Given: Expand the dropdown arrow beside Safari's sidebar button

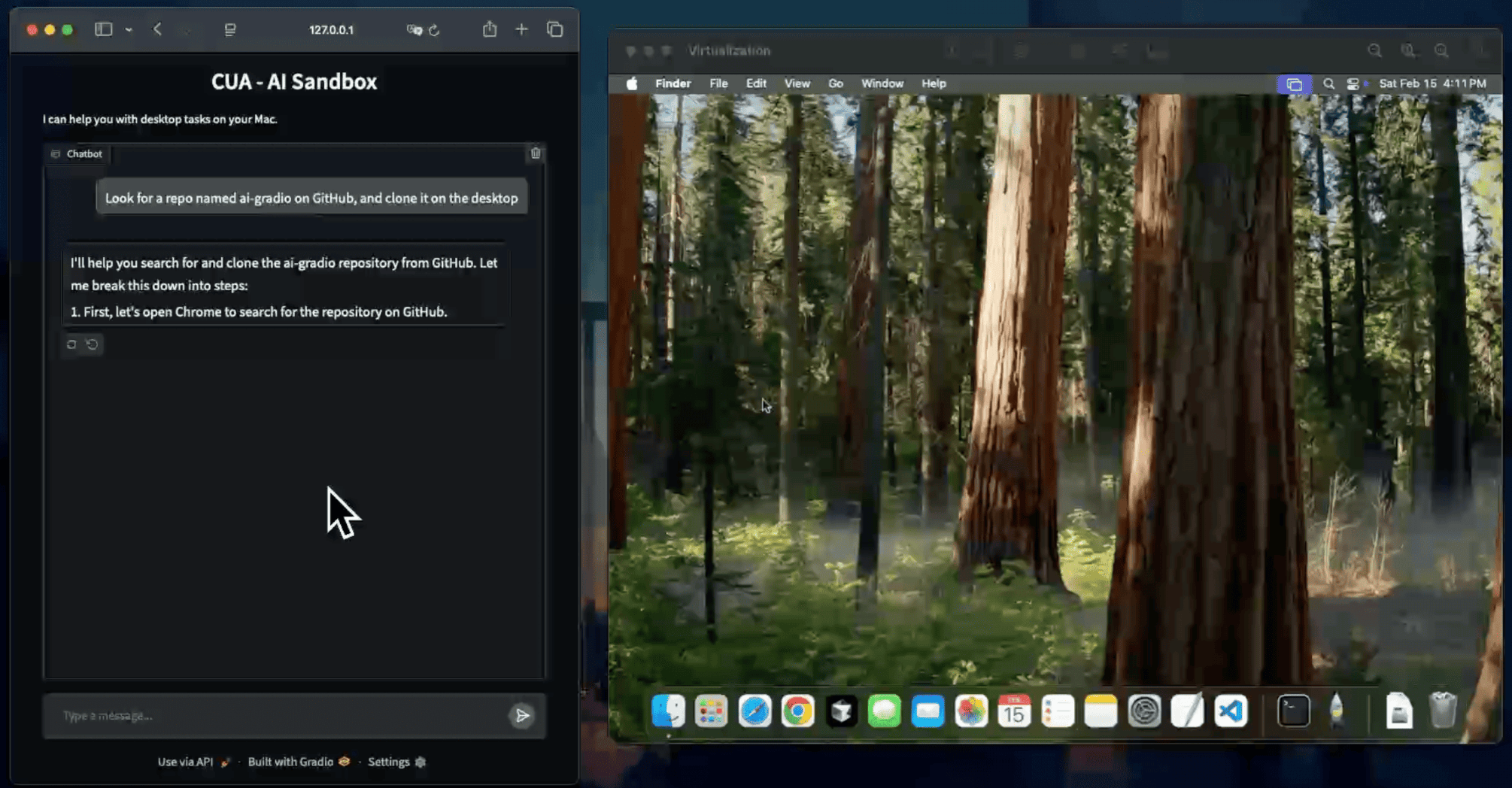Looking at the screenshot, I should [x=129, y=30].
